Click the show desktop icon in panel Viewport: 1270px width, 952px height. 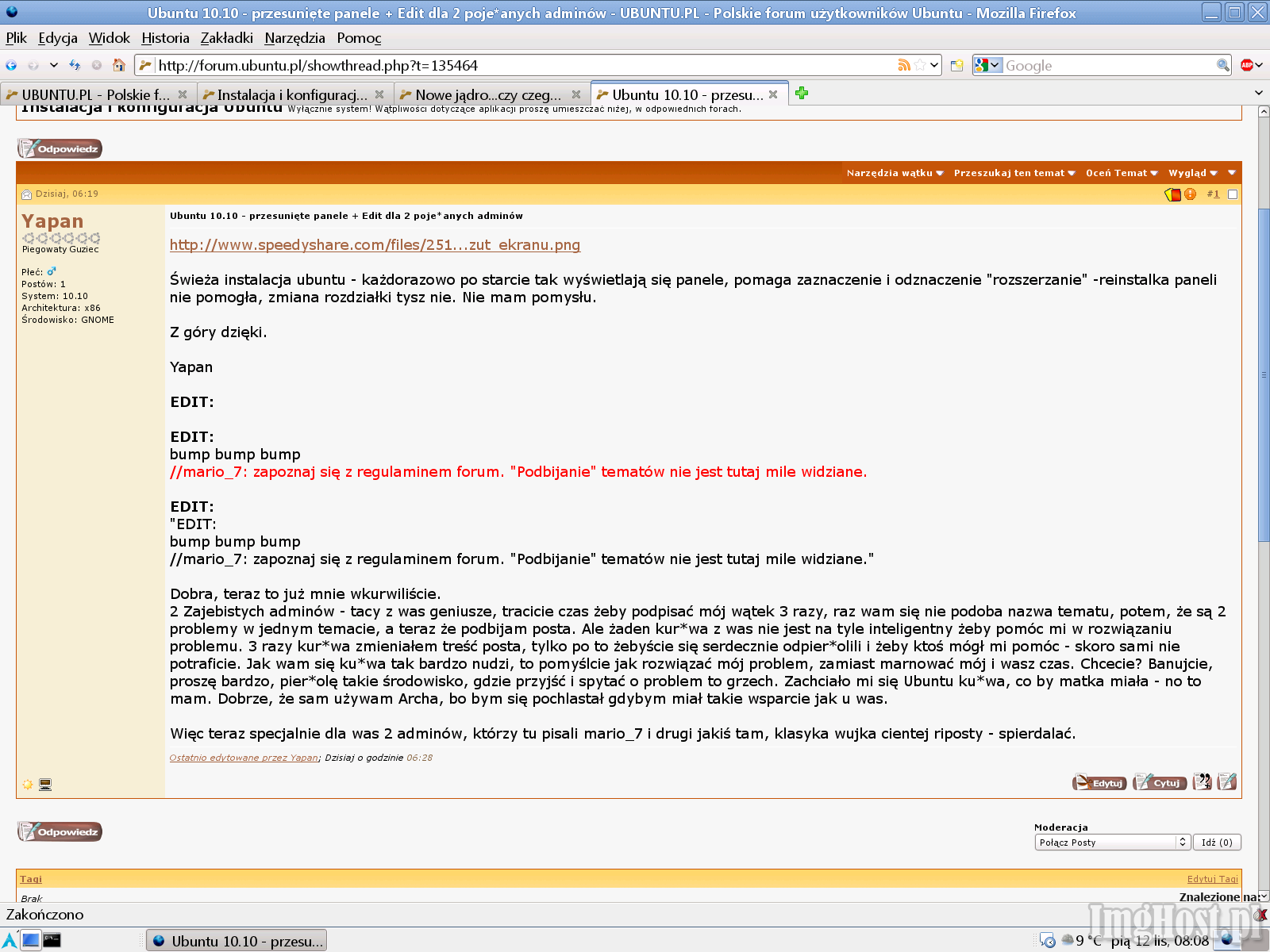point(30,941)
